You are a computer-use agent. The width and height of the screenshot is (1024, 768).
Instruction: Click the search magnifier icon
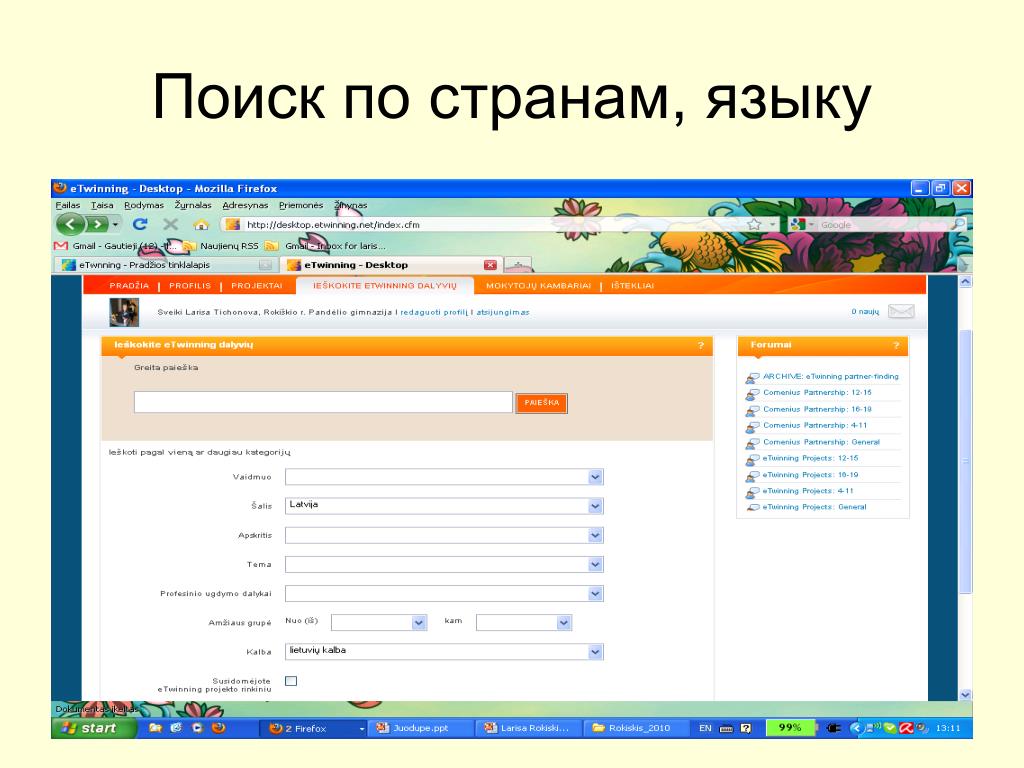click(x=958, y=224)
